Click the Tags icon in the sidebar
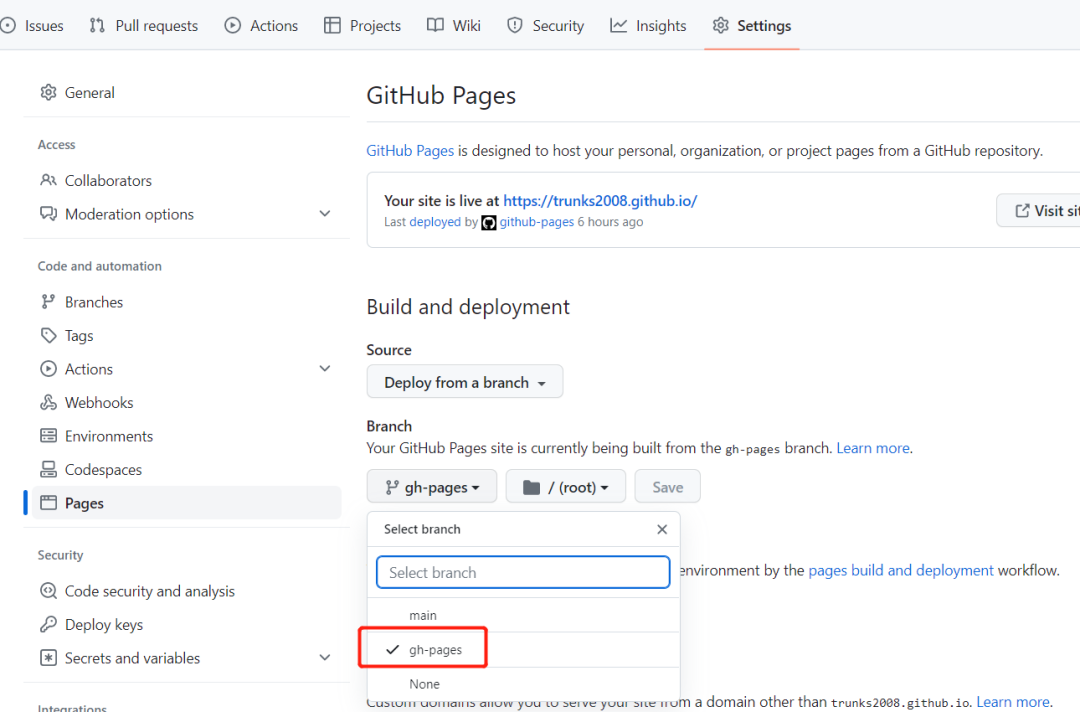This screenshot has height=712, width=1080. (48, 335)
